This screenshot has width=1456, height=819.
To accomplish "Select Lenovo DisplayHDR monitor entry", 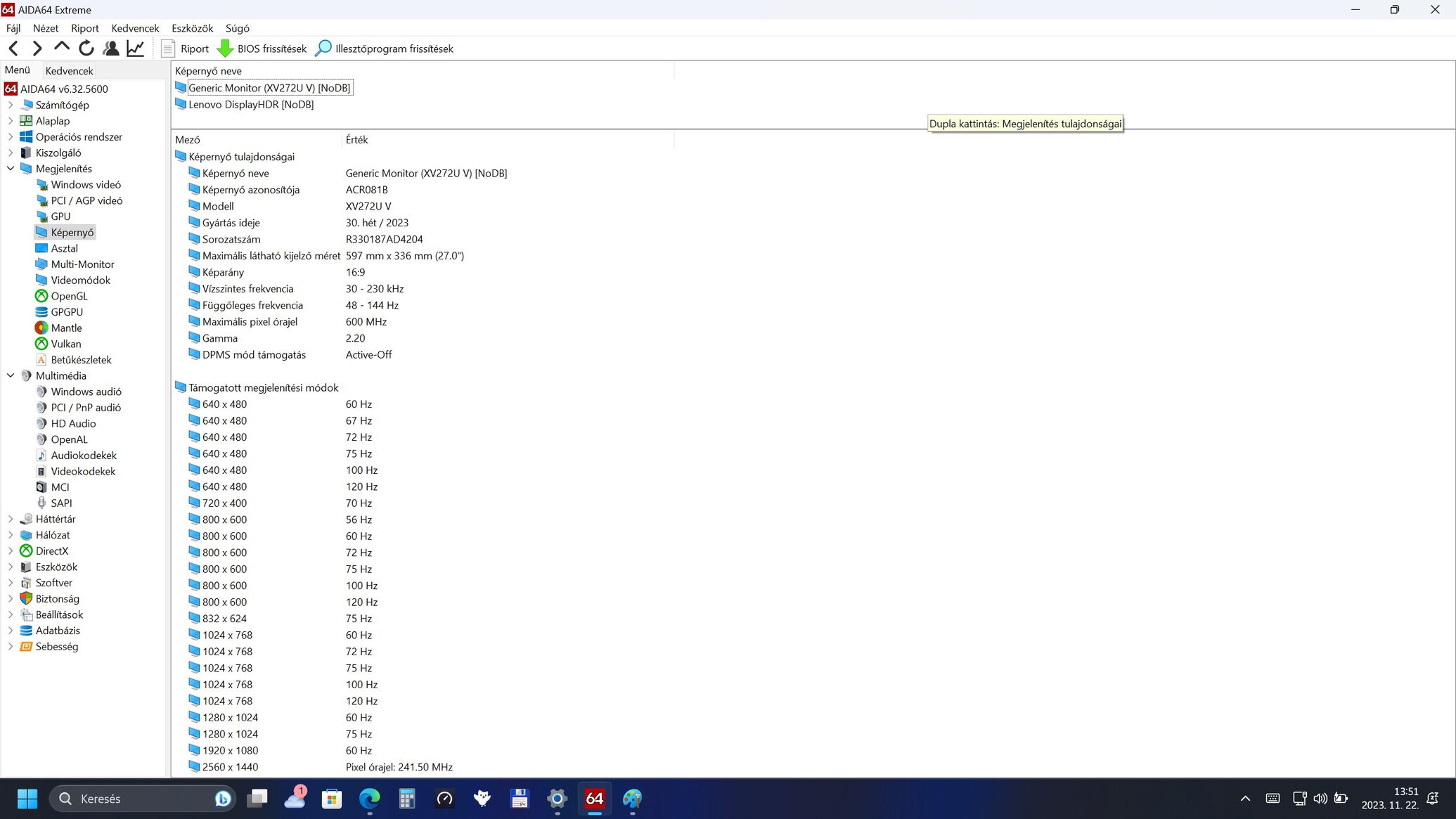I will (x=250, y=104).
